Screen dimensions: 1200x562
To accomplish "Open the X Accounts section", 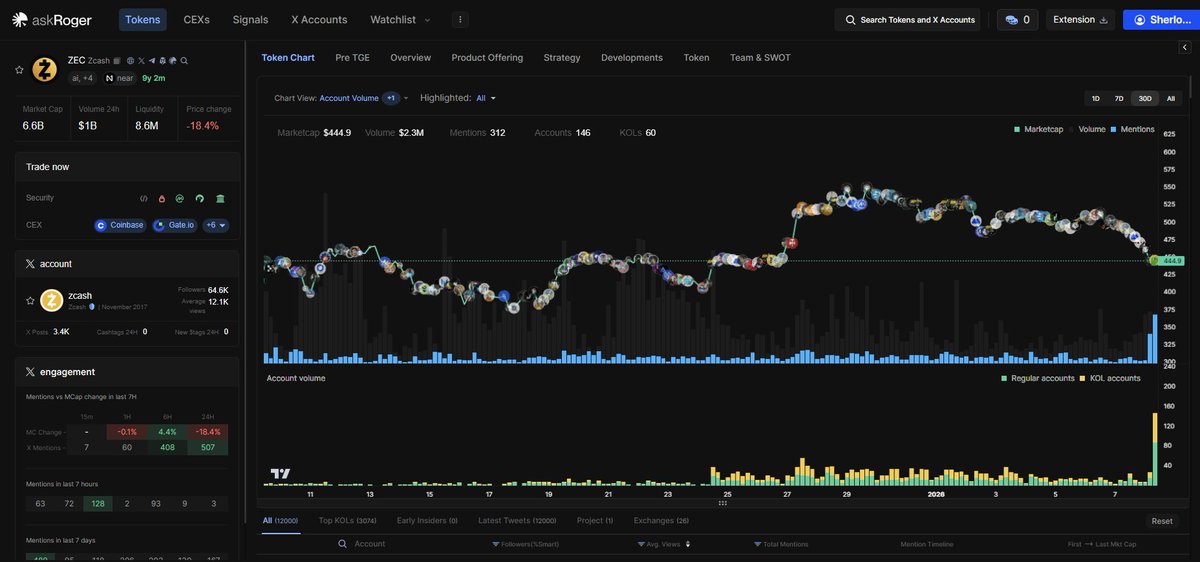I will 319,19.
